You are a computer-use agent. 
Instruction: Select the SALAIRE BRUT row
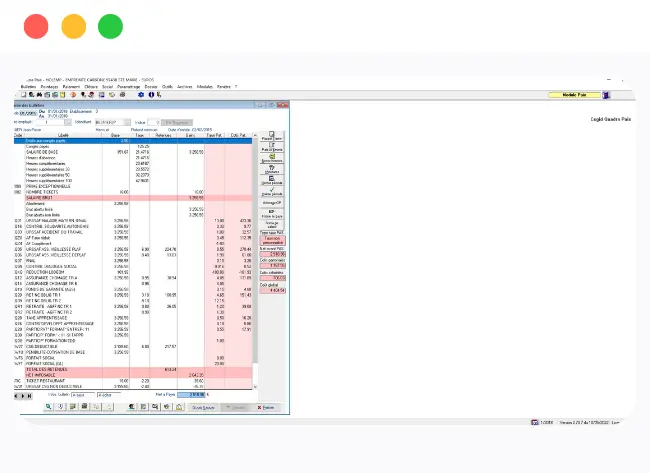(133, 198)
